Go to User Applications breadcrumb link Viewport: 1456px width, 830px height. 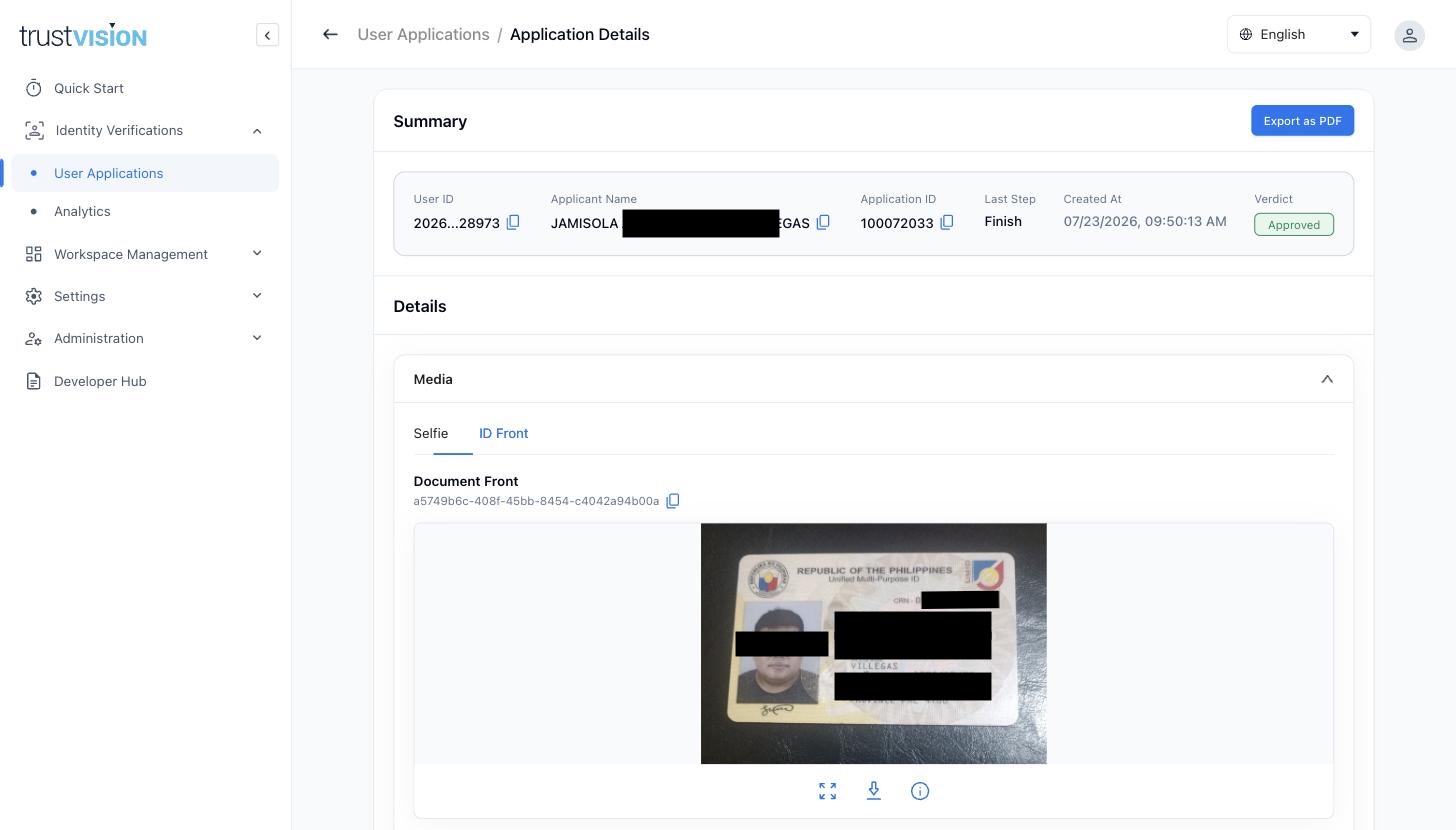point(423,34)
